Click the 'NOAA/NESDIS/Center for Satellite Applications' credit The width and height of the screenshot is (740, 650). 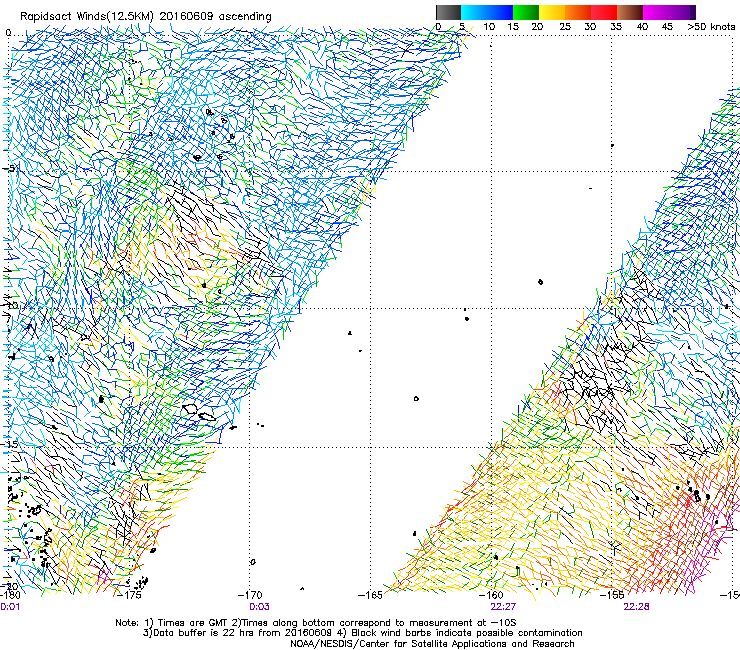coord(399,644)
